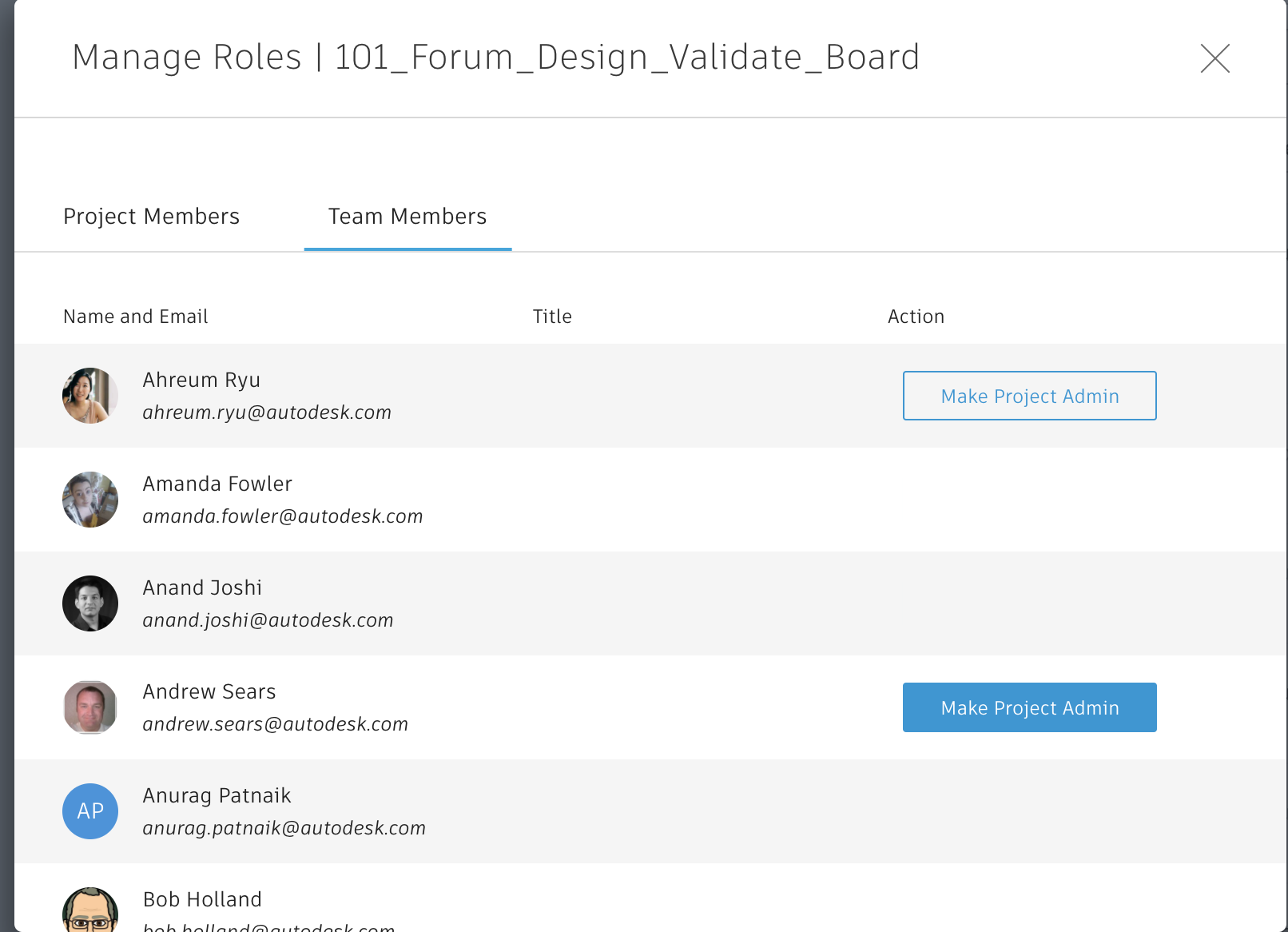
Task: Click the Action column header
Action: (916, 317)
